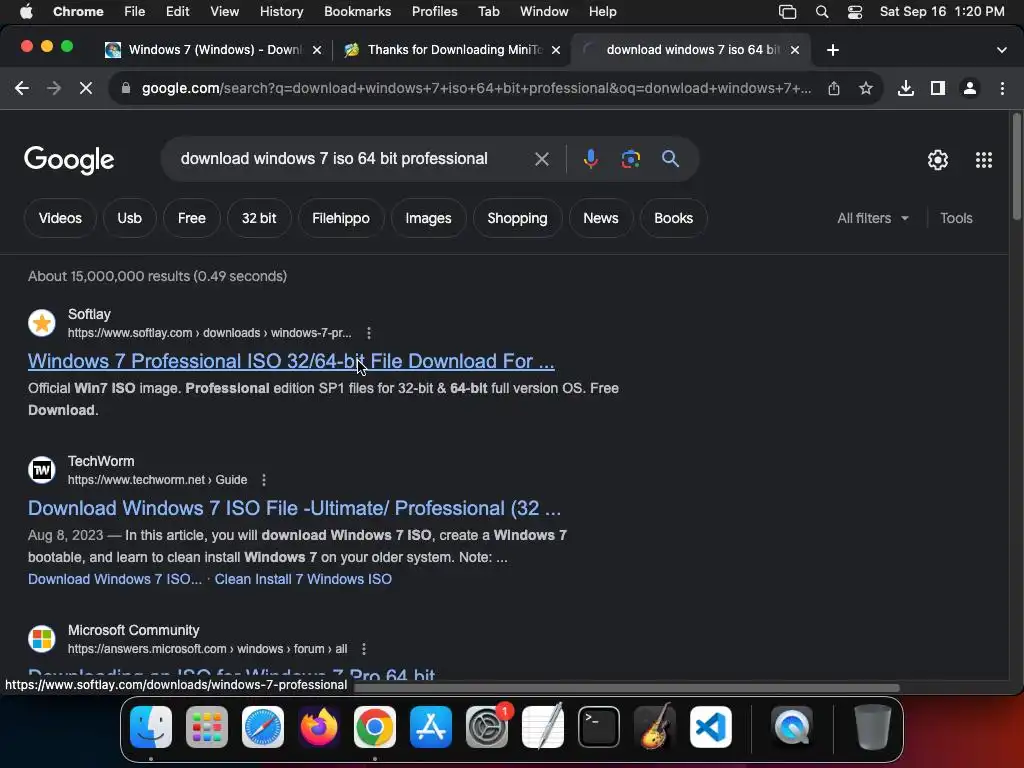
Task: Open Finder from the Dock
Action: click(151, 727)
